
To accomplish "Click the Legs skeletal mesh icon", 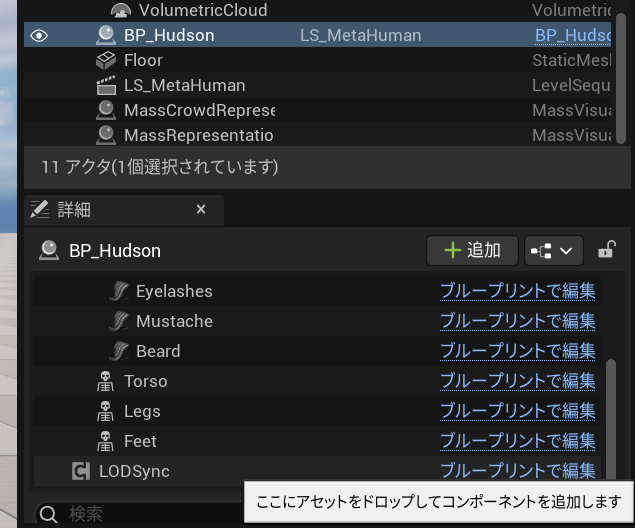I will [x=104, y=412].
